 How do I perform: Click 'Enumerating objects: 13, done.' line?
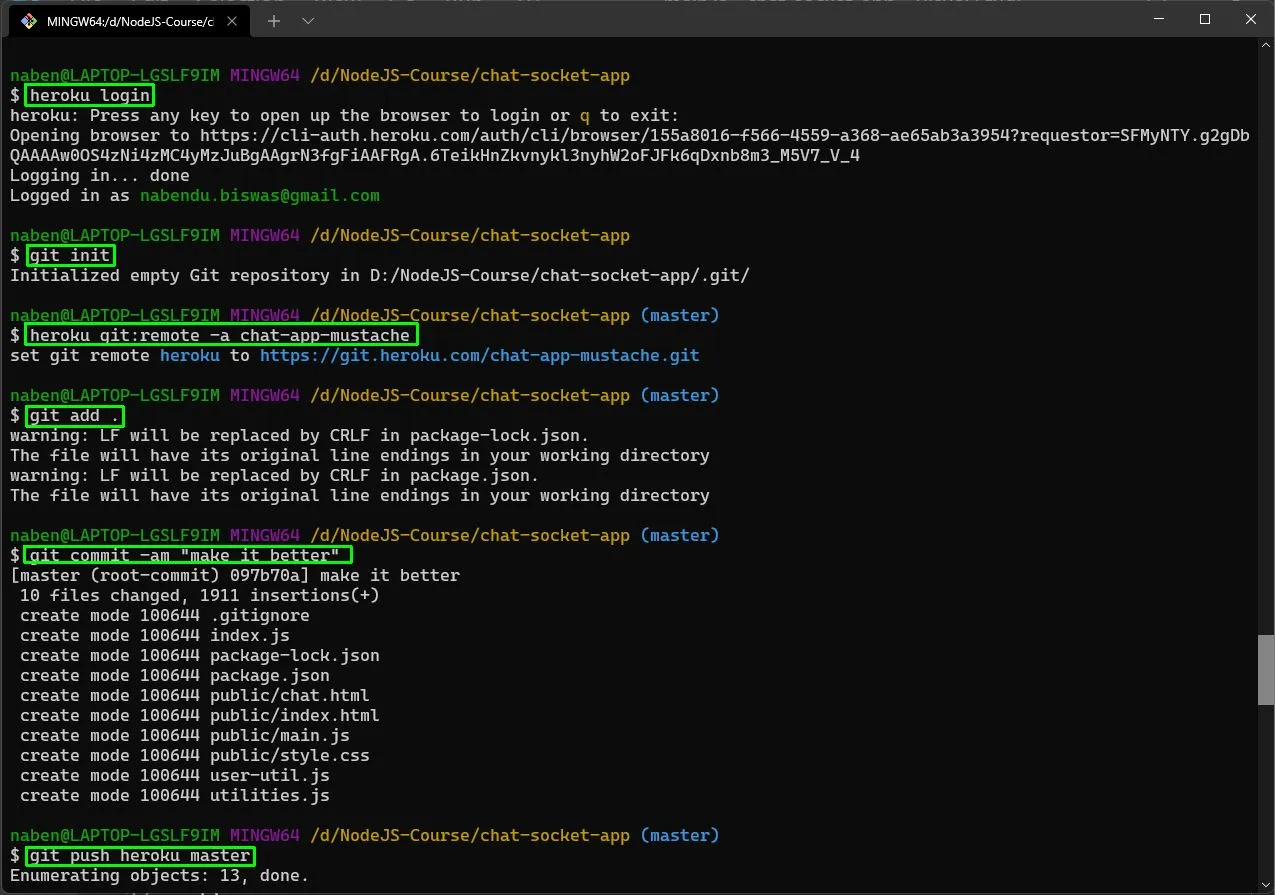[160, 876]
